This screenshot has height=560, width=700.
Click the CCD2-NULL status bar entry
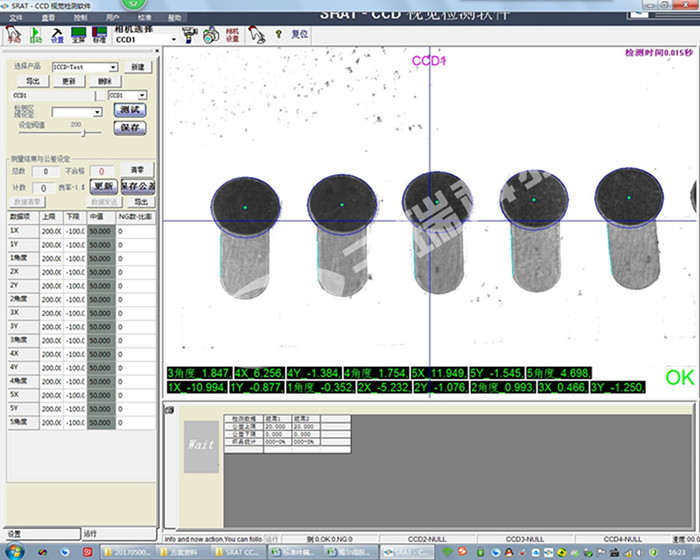[427, 539]
